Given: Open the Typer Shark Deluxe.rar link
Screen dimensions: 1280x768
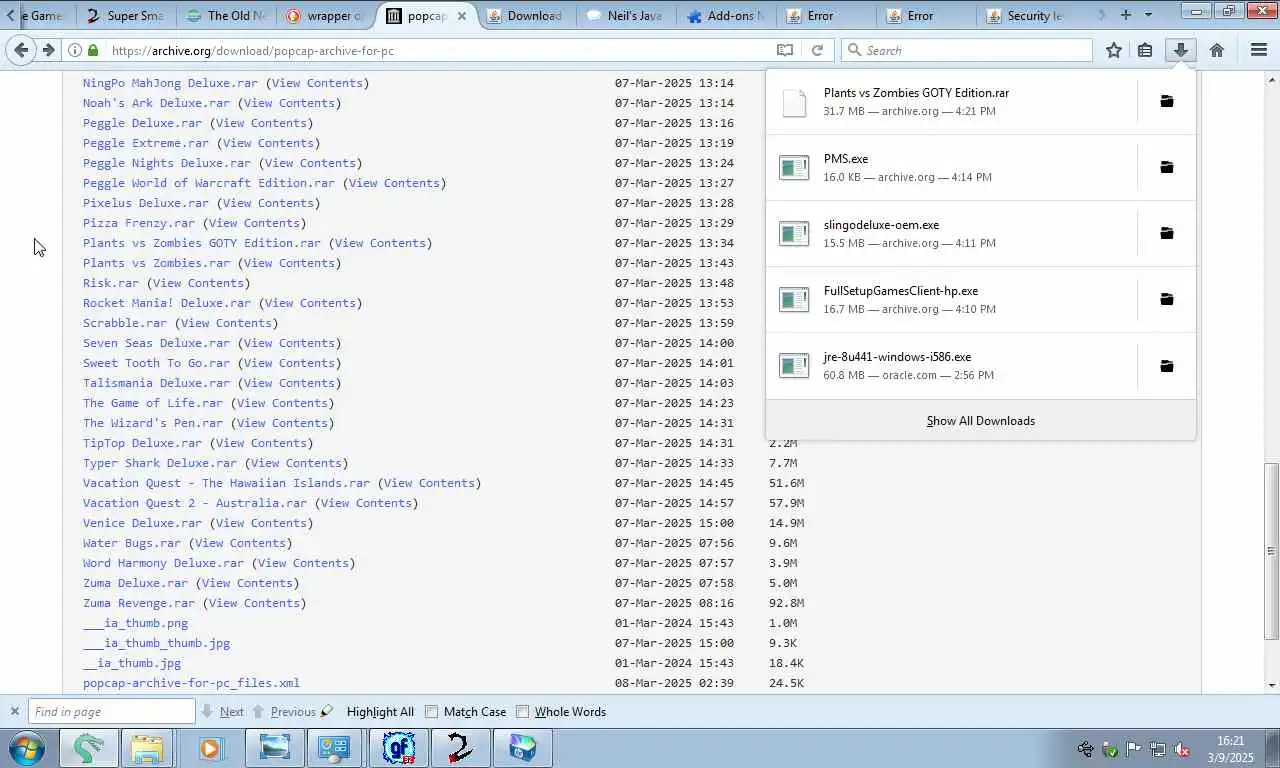Looking at the screenshot, I should click(160, 463).
